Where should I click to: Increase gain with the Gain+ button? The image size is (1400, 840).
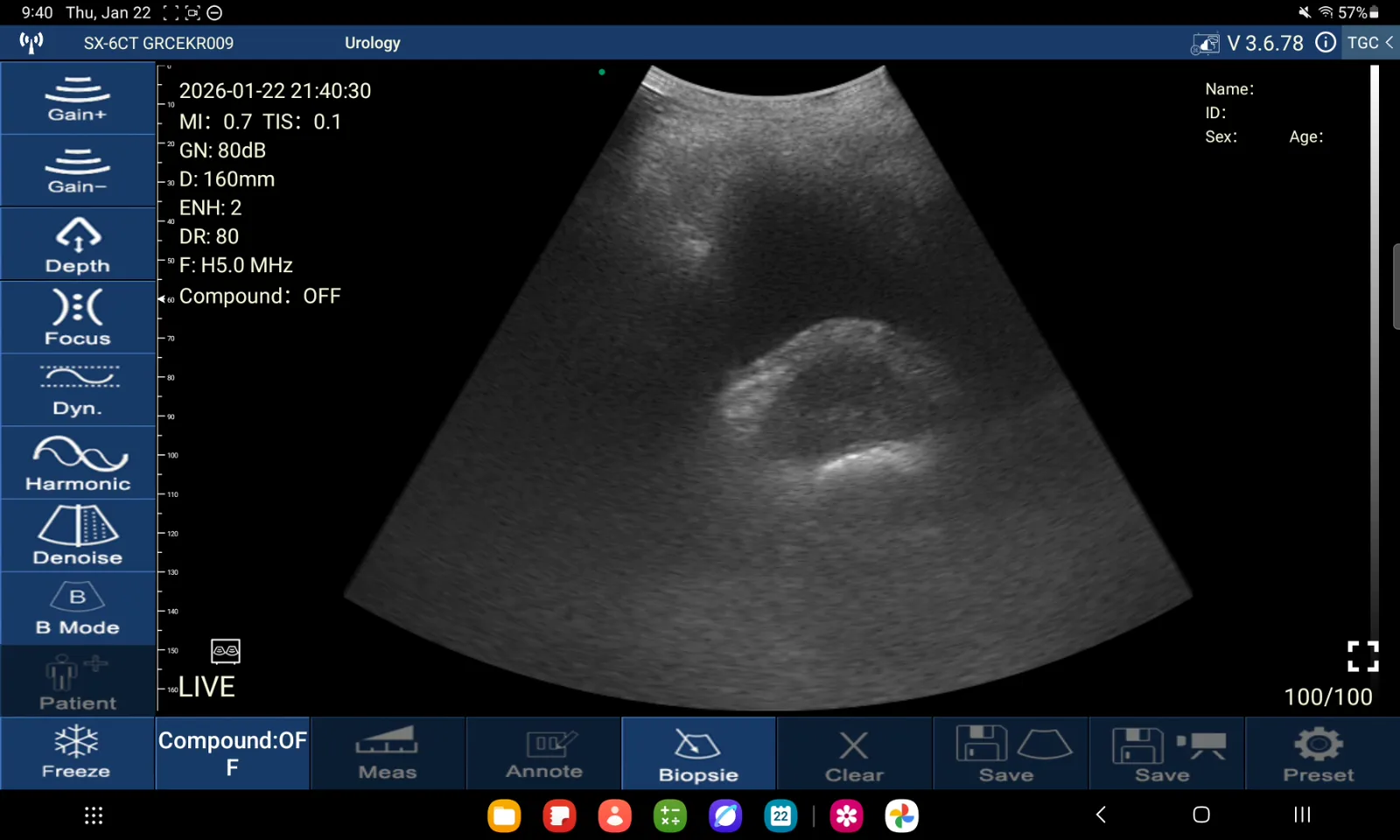[x=78, y=98]
